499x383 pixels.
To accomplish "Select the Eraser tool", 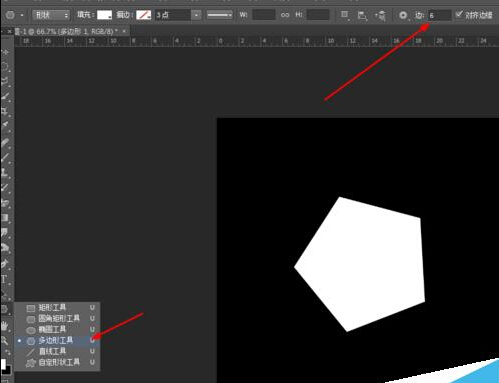I will (5, 203).
